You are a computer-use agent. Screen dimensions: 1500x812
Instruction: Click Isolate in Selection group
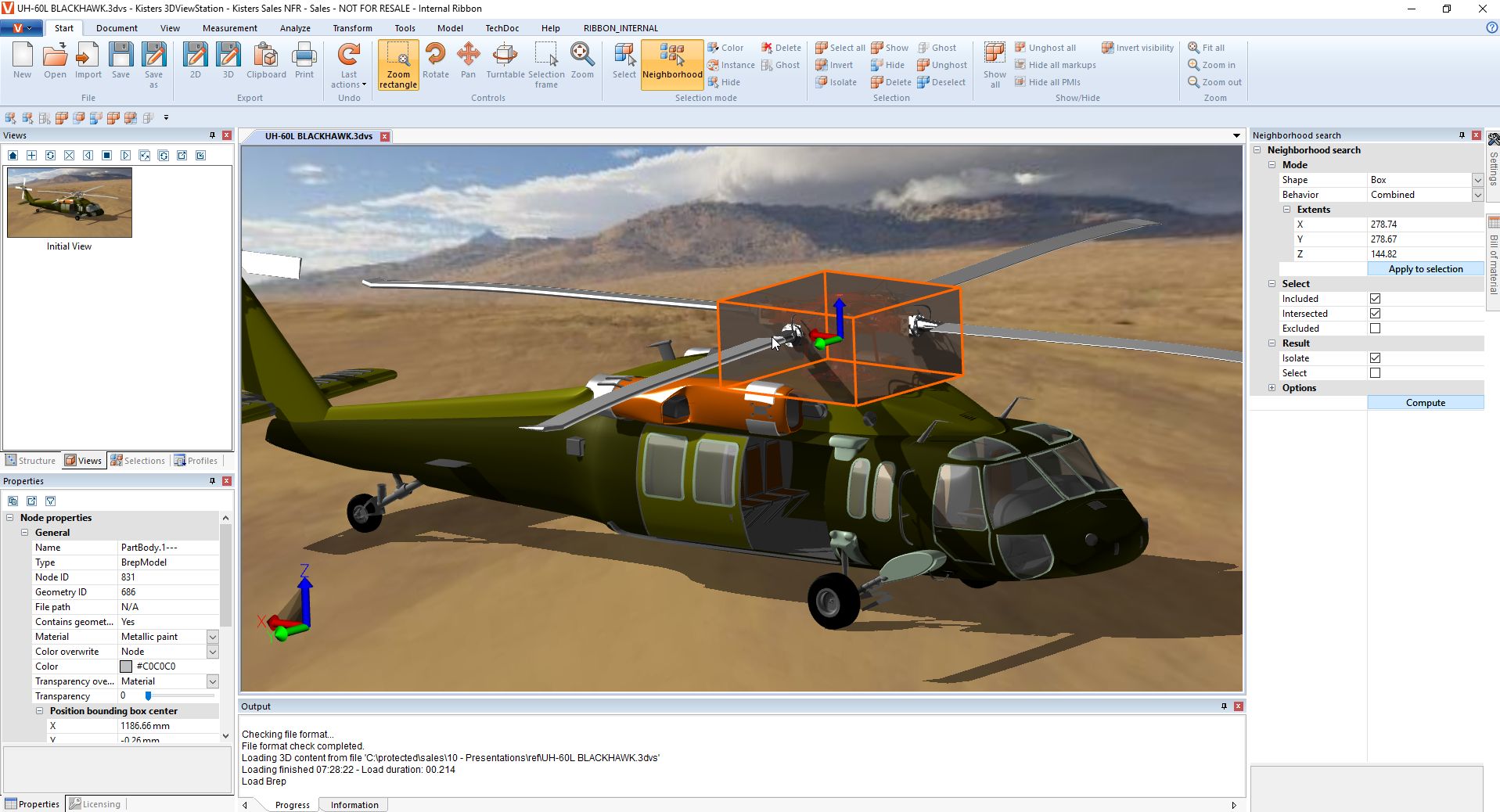click(x=836, y=82)
